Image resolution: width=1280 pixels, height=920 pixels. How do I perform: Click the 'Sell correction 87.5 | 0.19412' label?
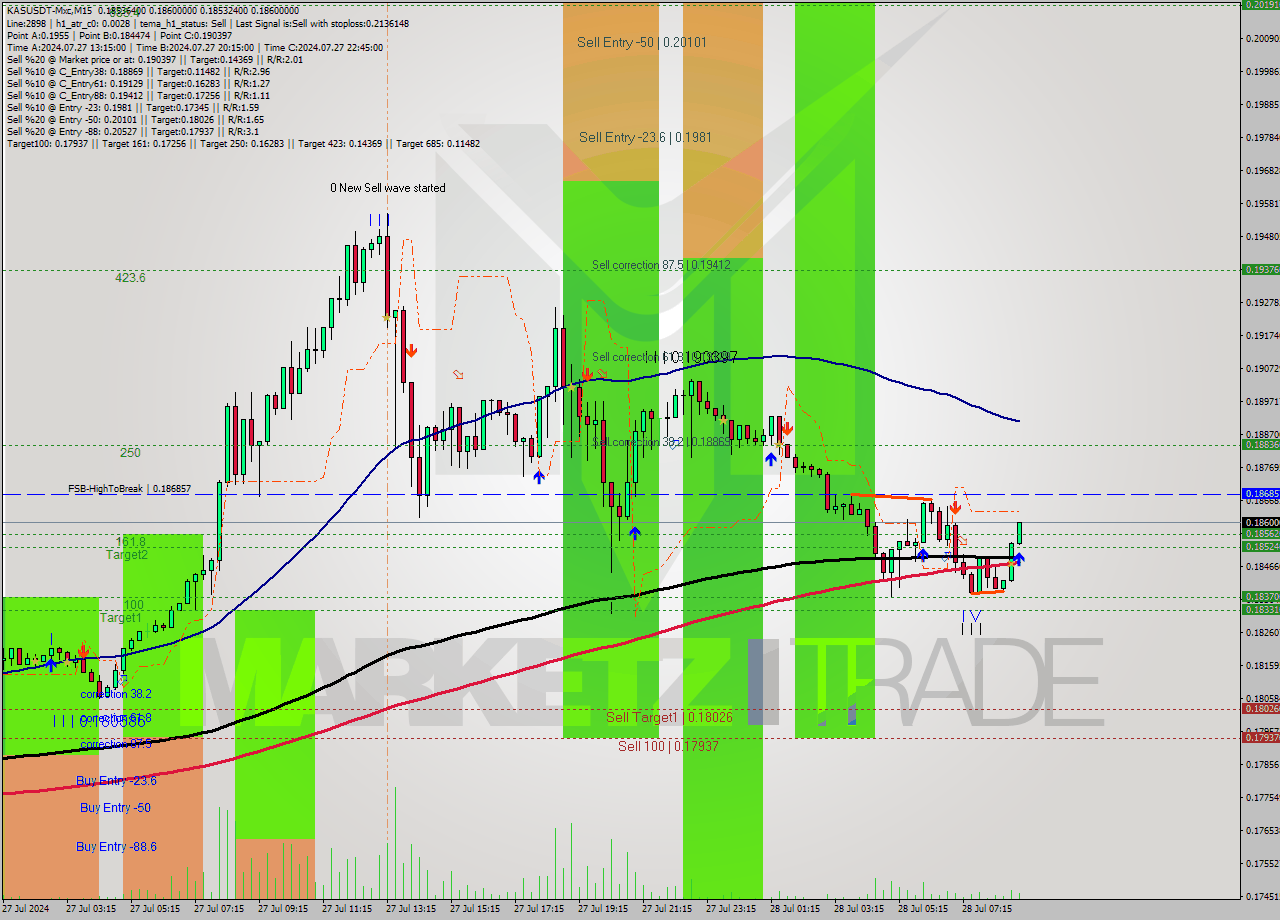coord(661,265)
